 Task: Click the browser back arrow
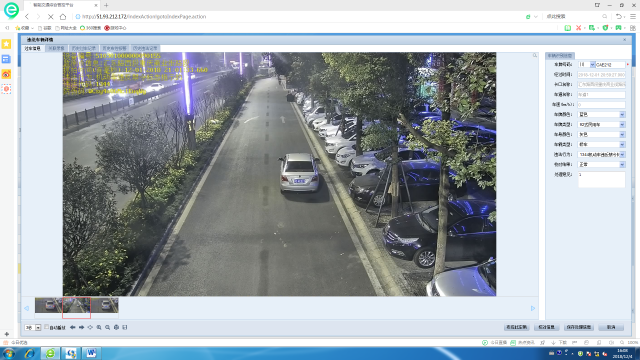click(27, 17)
